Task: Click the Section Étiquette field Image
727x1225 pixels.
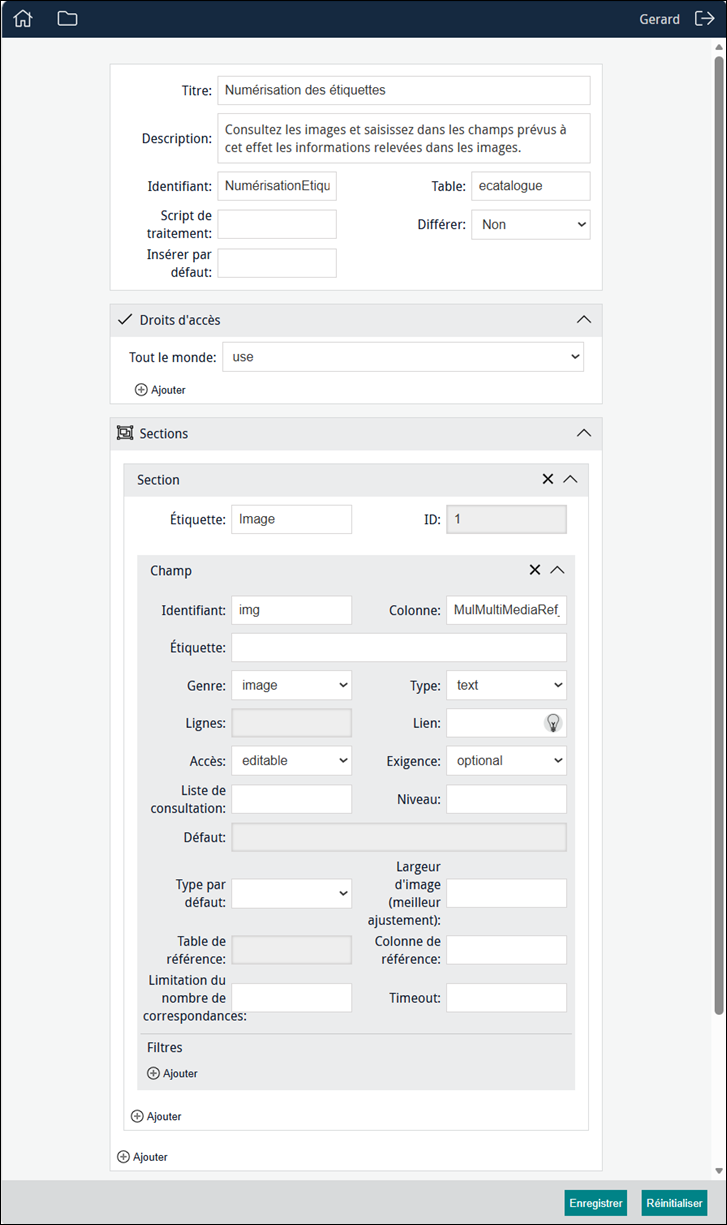Action: coord(291,519)
